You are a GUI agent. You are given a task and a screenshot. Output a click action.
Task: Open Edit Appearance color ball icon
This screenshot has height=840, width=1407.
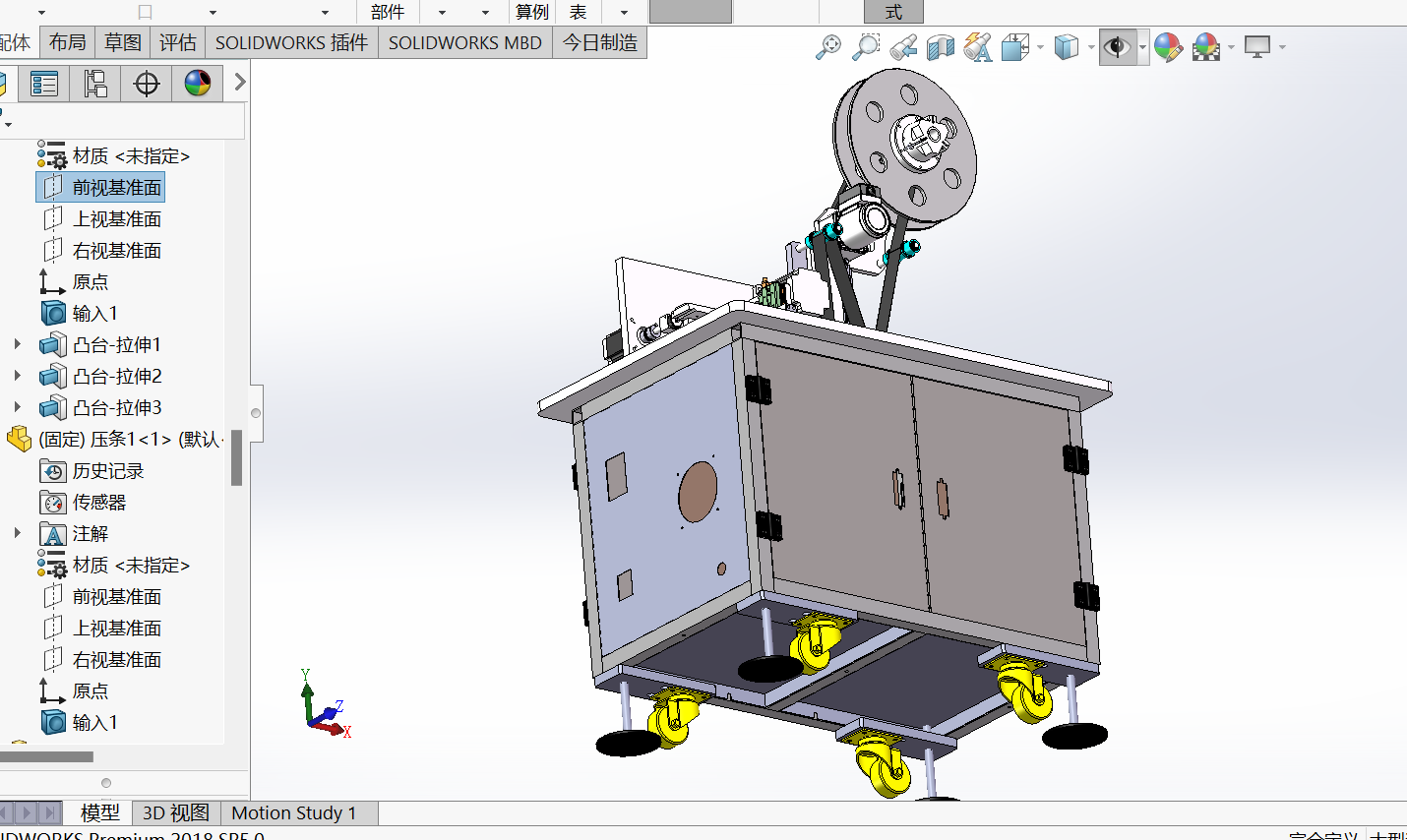tap(1168, 46)
